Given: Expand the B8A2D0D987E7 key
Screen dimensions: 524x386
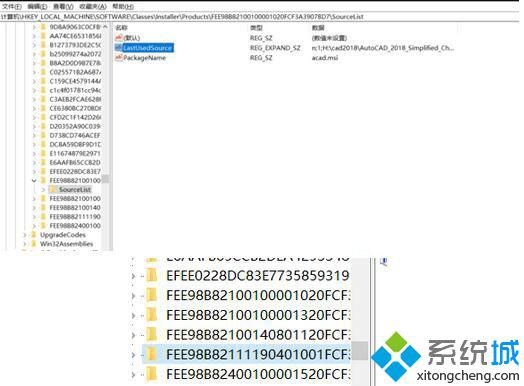Looking at the screenshot, I should pyautogui.click(x=34, y=63).
